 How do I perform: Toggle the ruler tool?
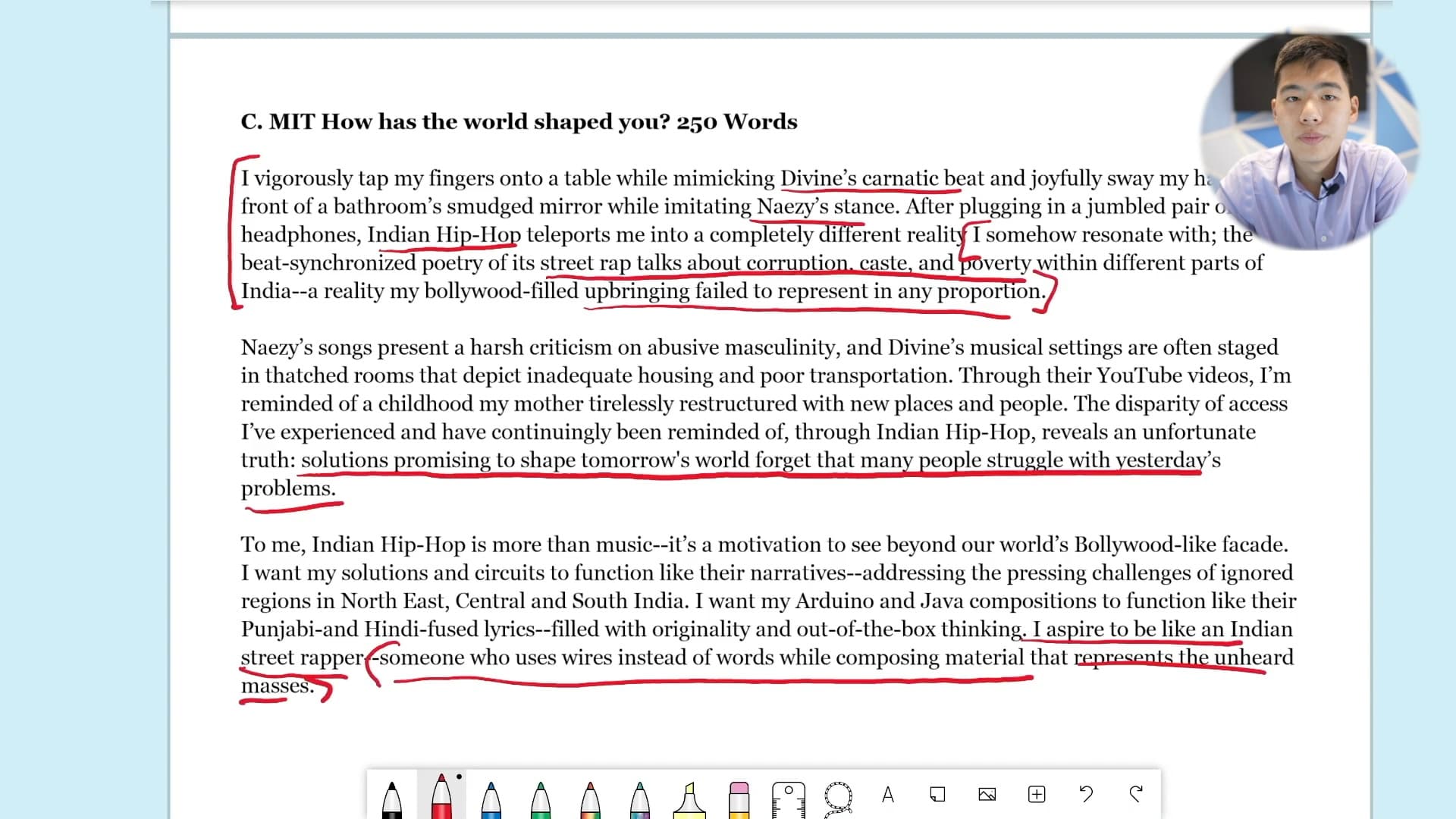(x=788, y=798)
